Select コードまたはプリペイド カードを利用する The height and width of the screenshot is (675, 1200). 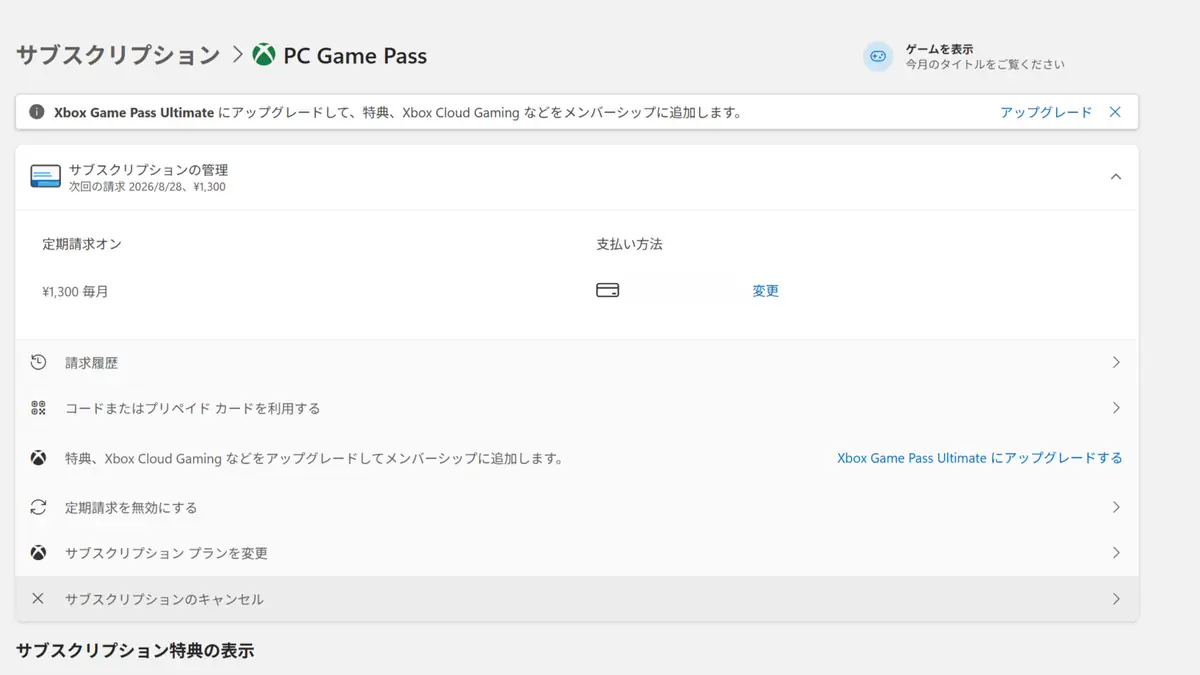(577, 408)
